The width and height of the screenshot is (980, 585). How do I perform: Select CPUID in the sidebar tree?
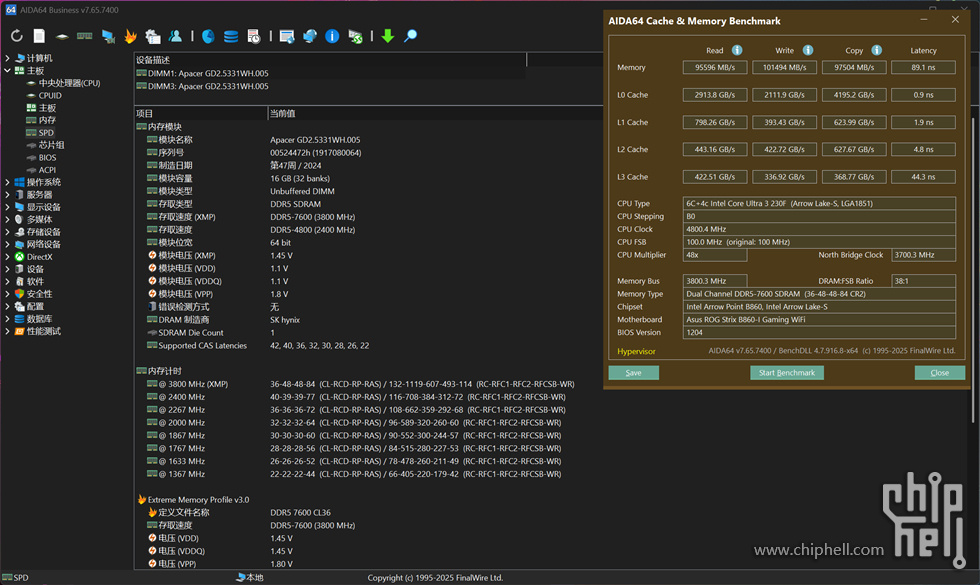point(50,96)
